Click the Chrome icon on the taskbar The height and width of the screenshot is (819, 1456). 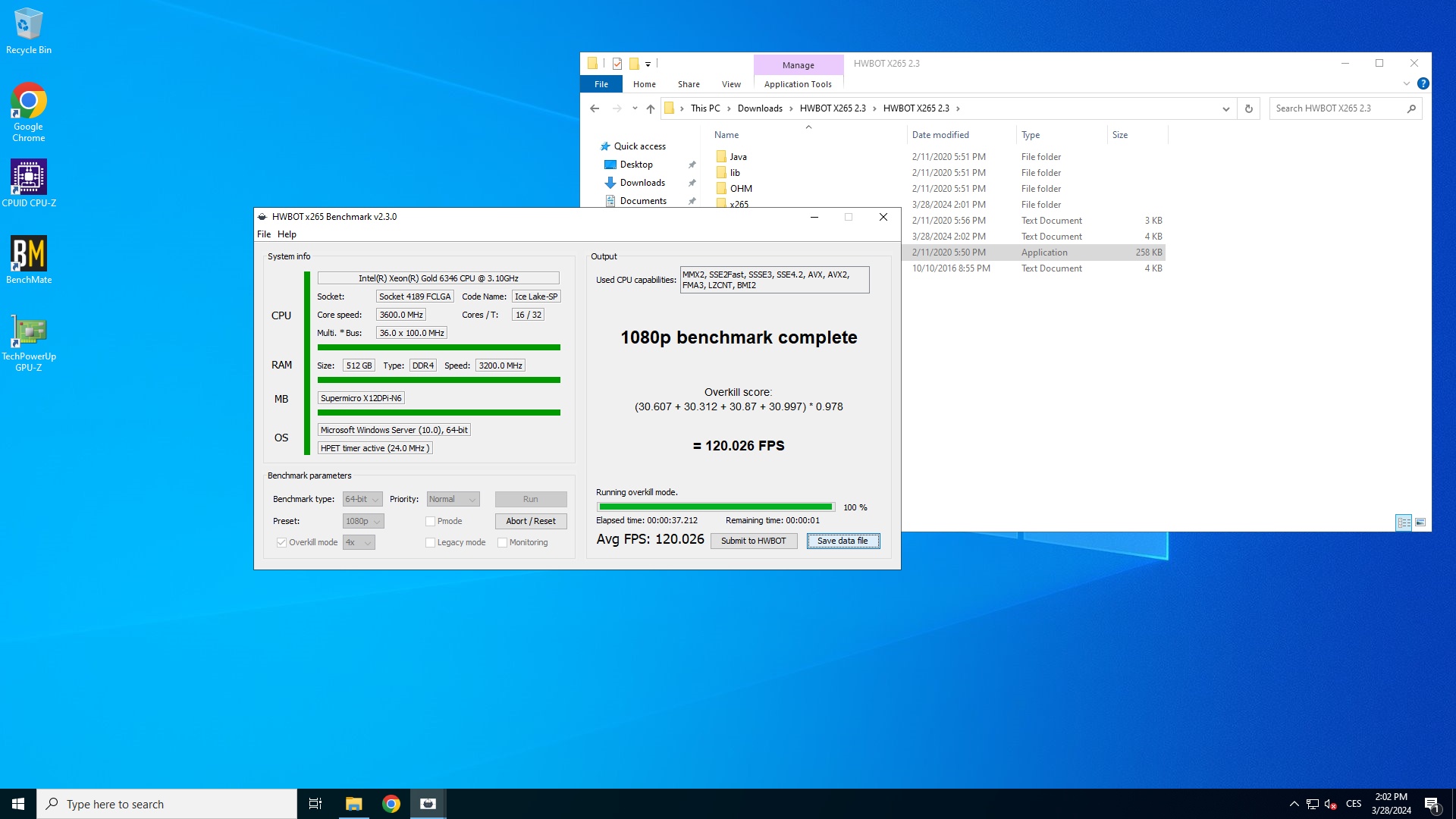coord(391,804)
